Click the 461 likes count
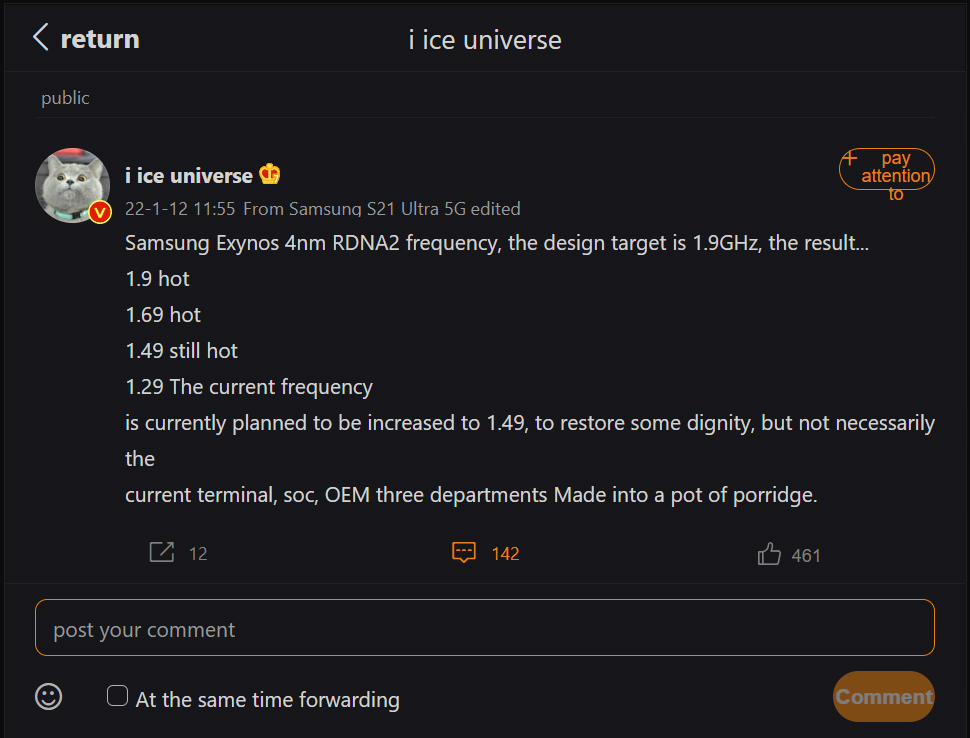This screenshot has width=970, height=738. (x=806, y=555)
